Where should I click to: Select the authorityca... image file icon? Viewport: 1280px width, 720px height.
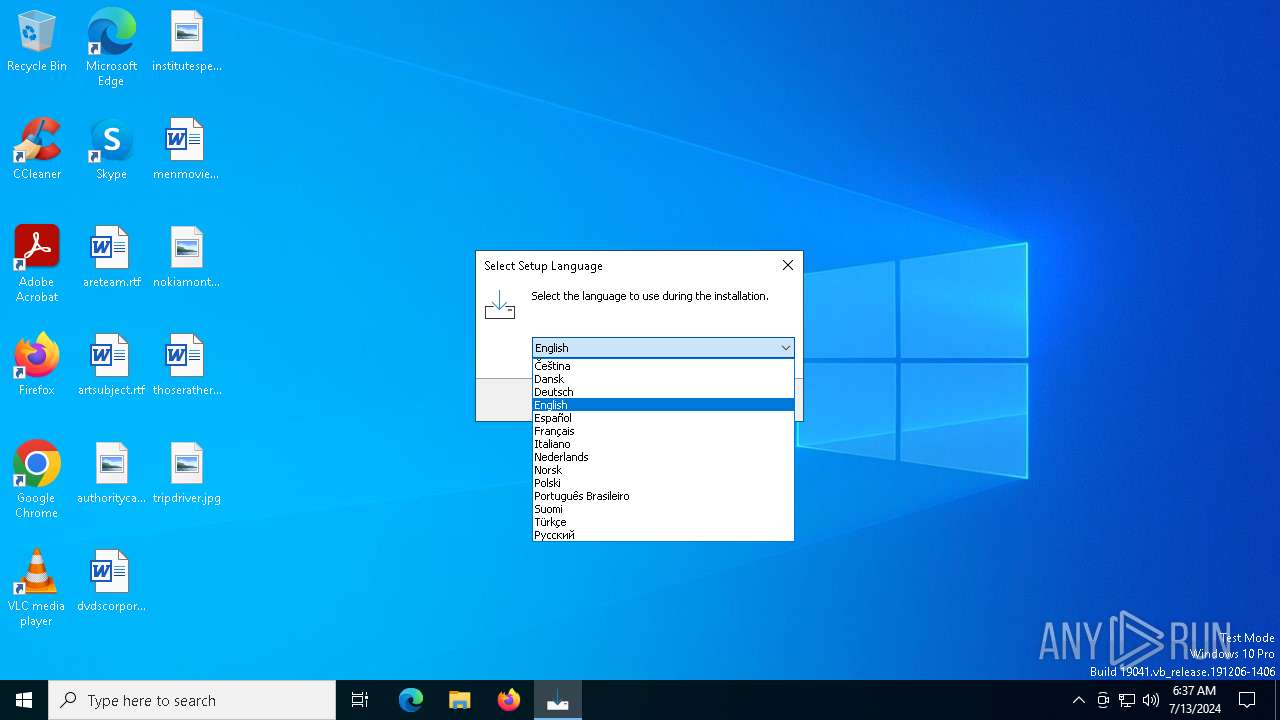111,474
